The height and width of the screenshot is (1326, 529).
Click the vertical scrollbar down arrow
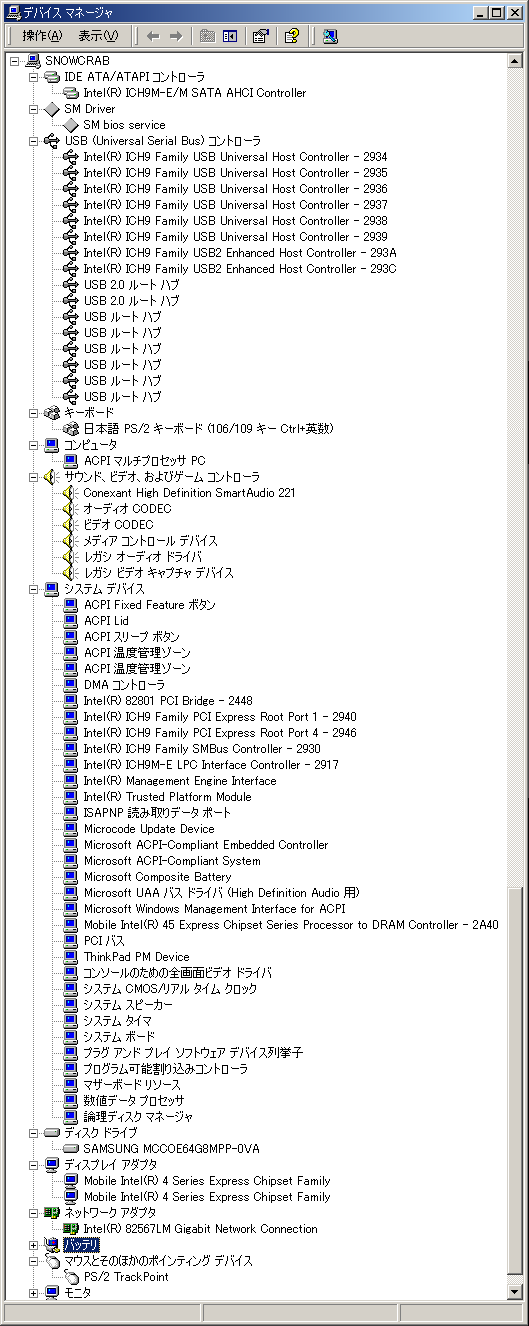pos(516,1292)
